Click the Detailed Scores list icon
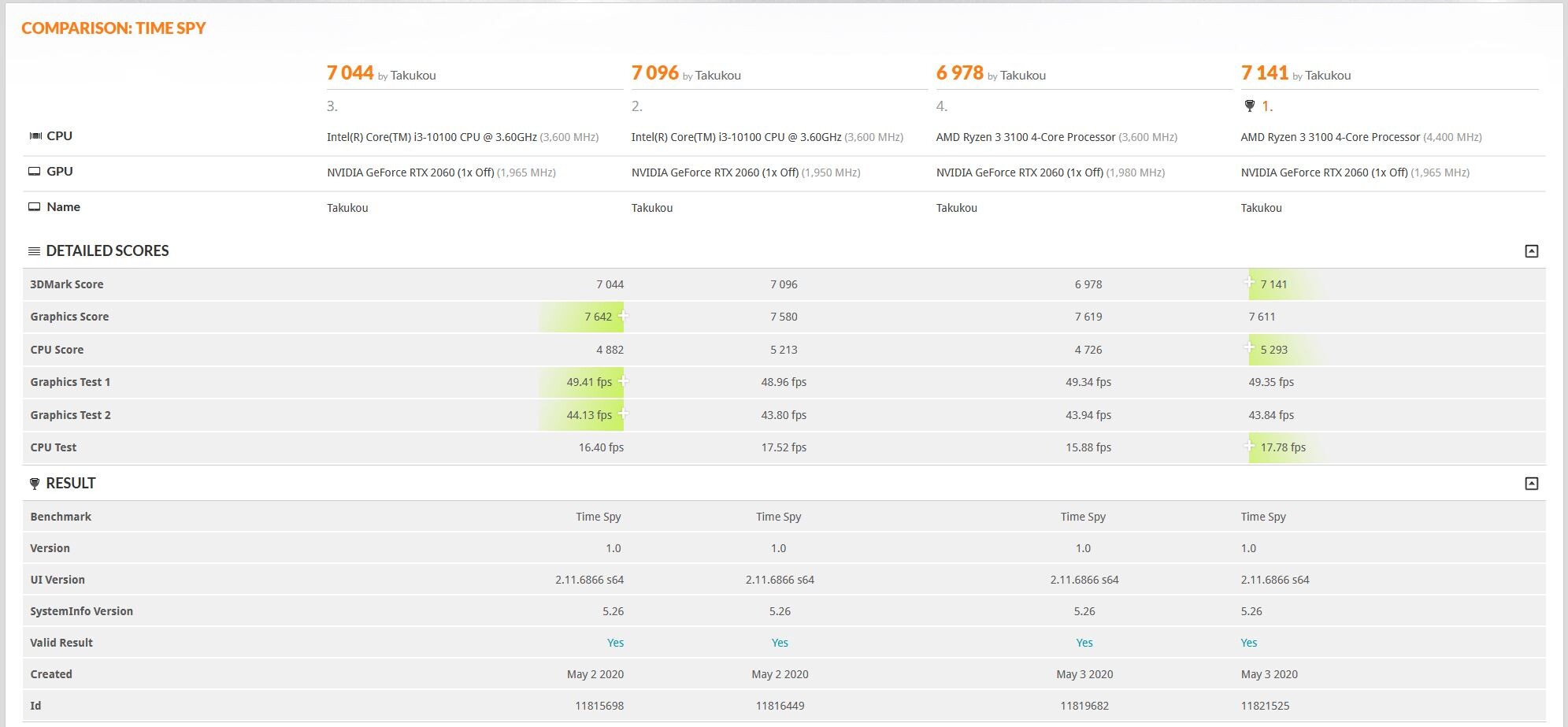The image size is (1568, 727). [34, 251]
